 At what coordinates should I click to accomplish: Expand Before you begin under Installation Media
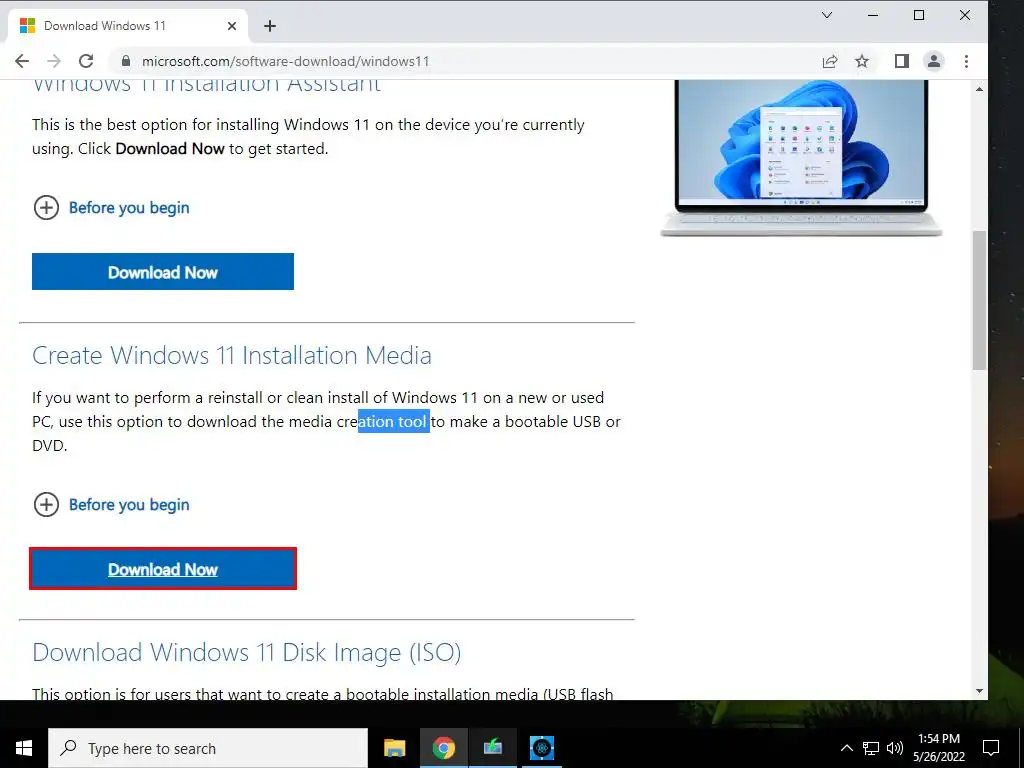(112, 505)
